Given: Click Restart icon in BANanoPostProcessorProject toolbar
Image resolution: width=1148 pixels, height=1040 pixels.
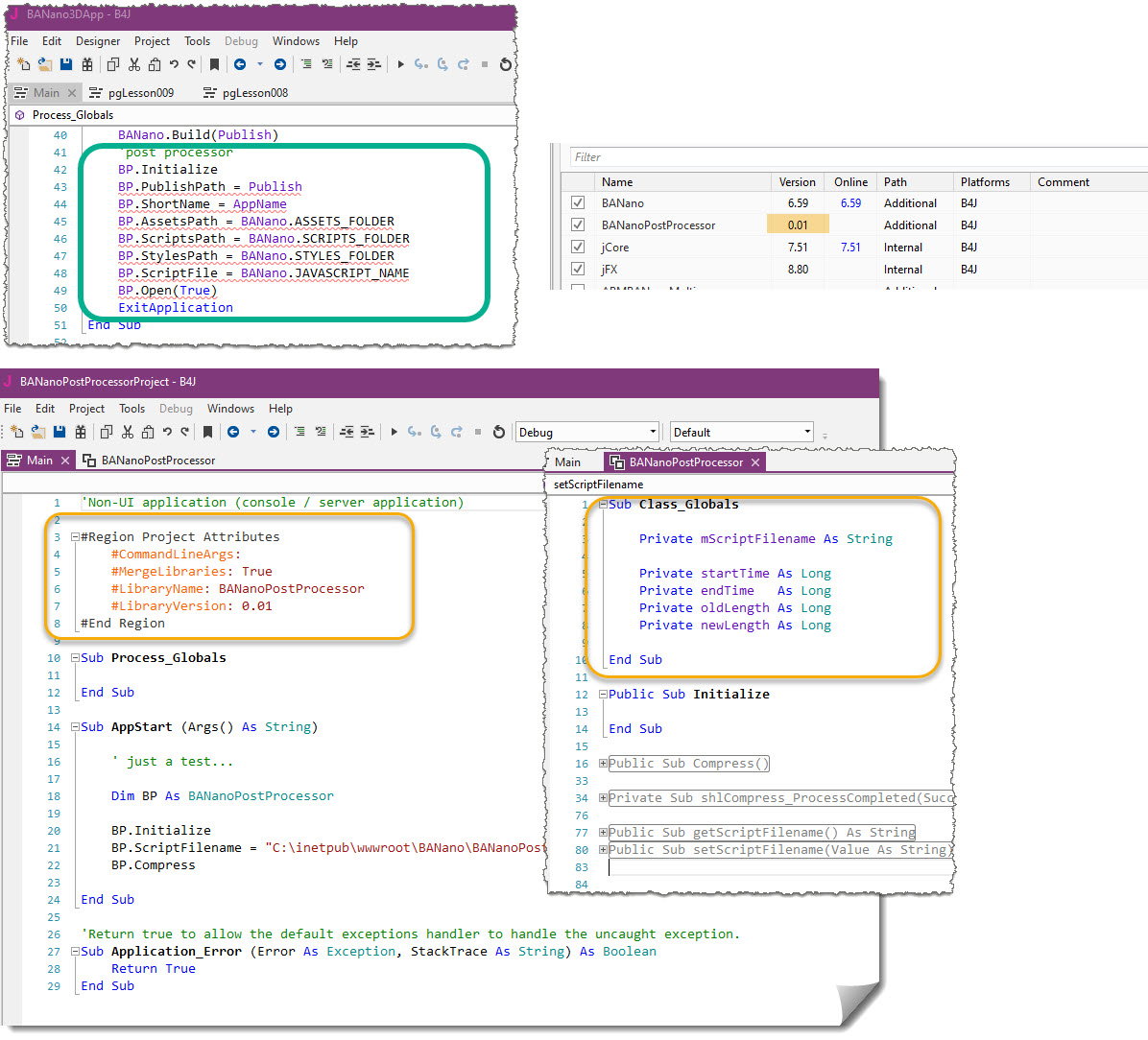Looking at the screenshot, I should click(x=498, y=432).
